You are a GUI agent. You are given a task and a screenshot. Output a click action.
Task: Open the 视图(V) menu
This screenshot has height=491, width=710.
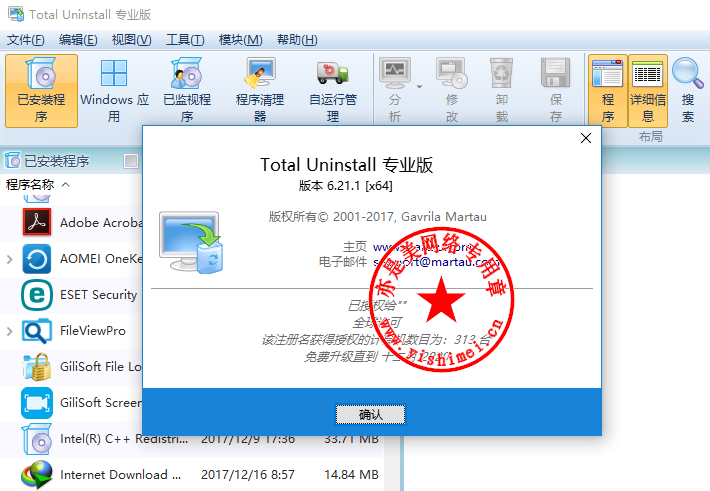click(132, 40)
